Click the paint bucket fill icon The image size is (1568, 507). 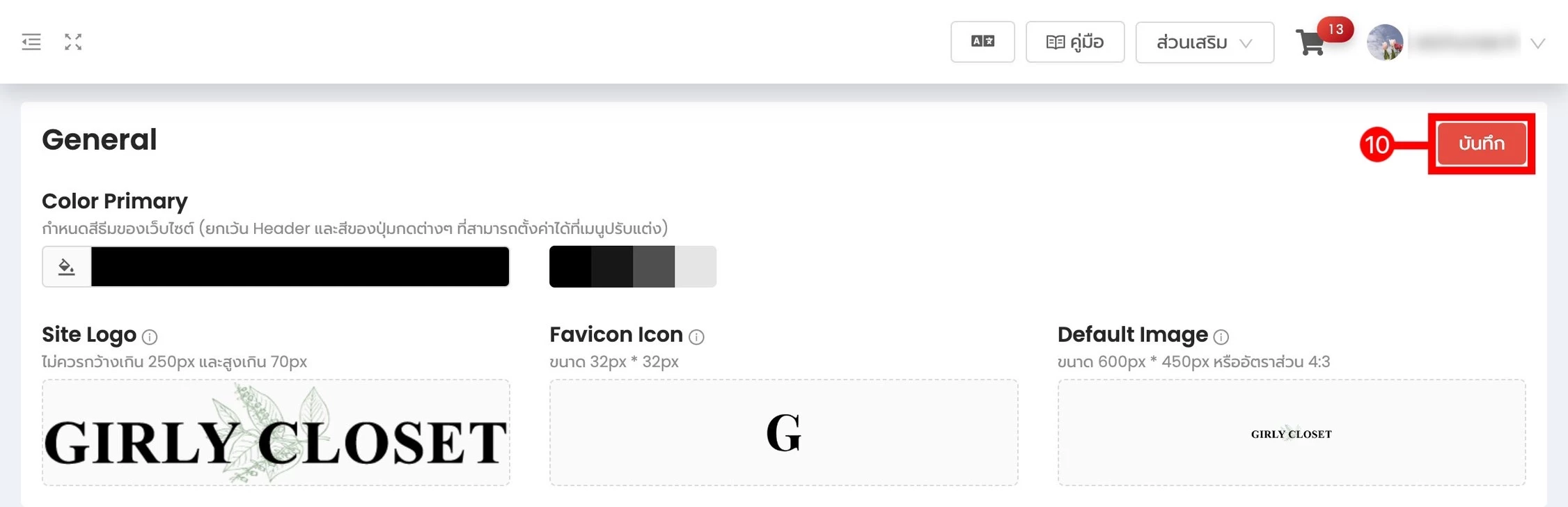point(66,266)
